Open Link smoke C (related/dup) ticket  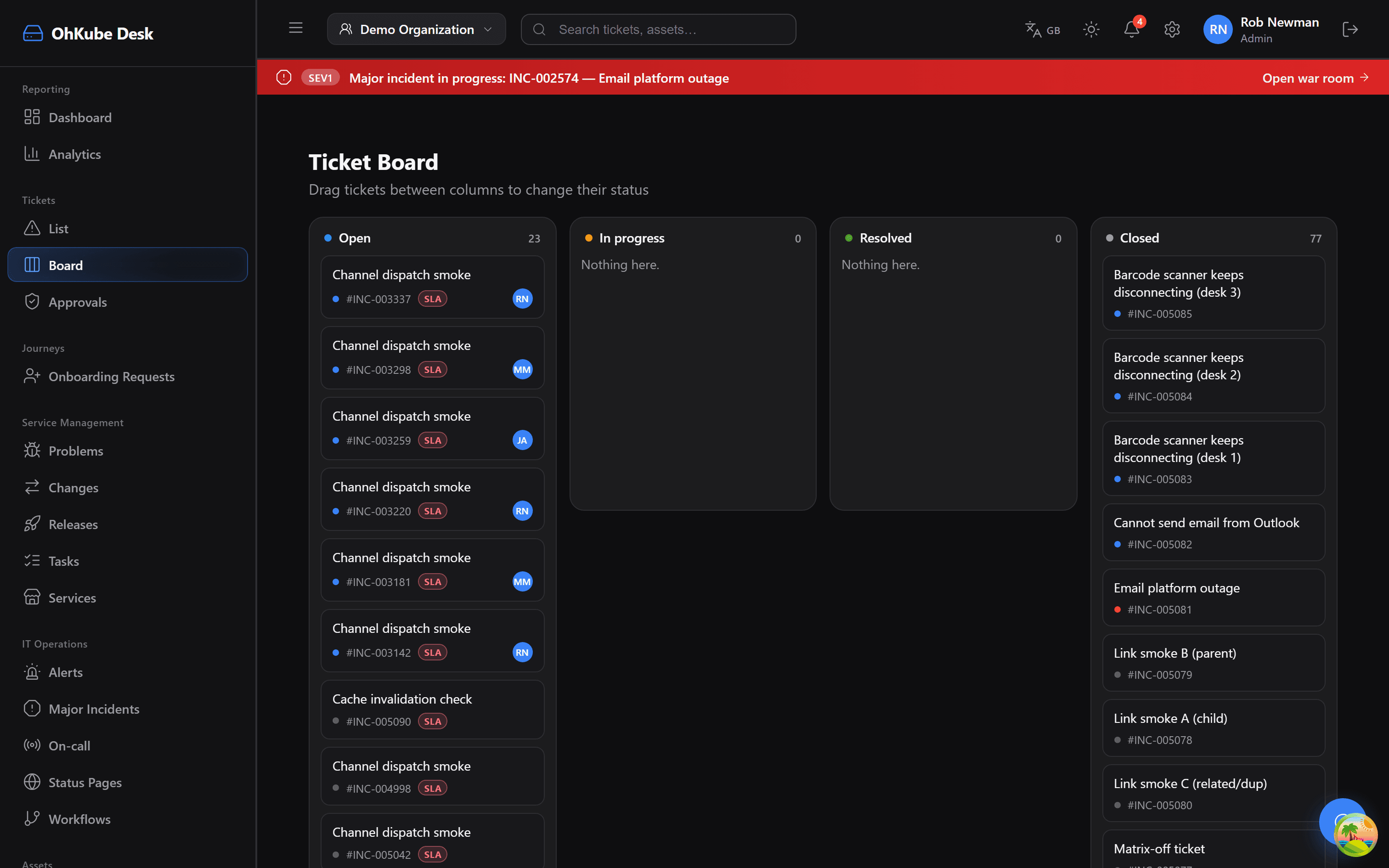click(1214, 794)
